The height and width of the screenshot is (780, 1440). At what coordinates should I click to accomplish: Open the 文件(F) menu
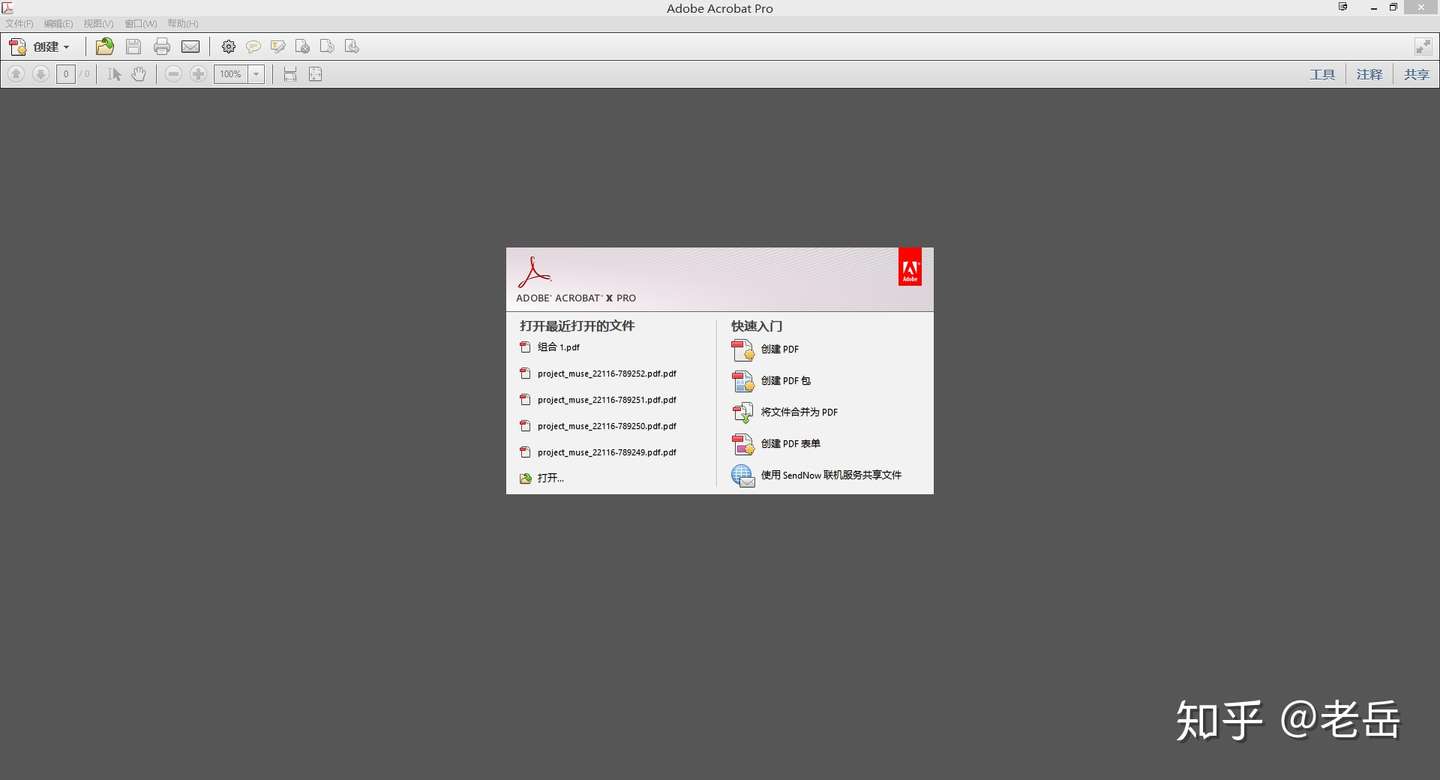click(x=19, y=23)
